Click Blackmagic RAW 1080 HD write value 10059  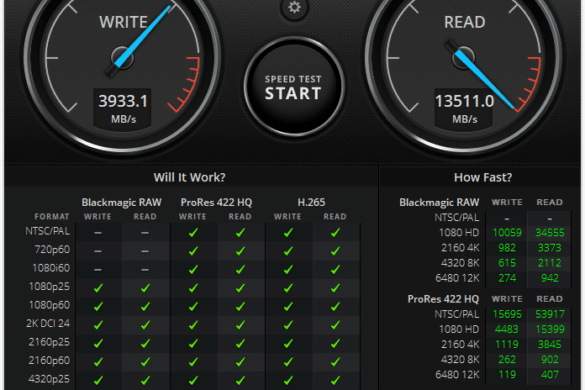pos(507,233)
